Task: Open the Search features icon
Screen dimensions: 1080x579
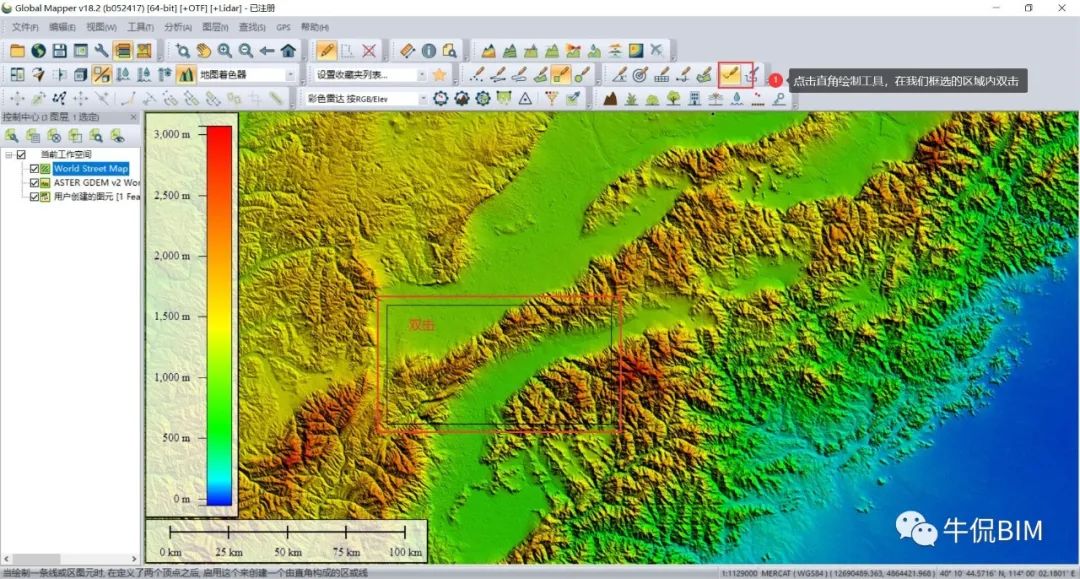Action: tap(450, 50)
